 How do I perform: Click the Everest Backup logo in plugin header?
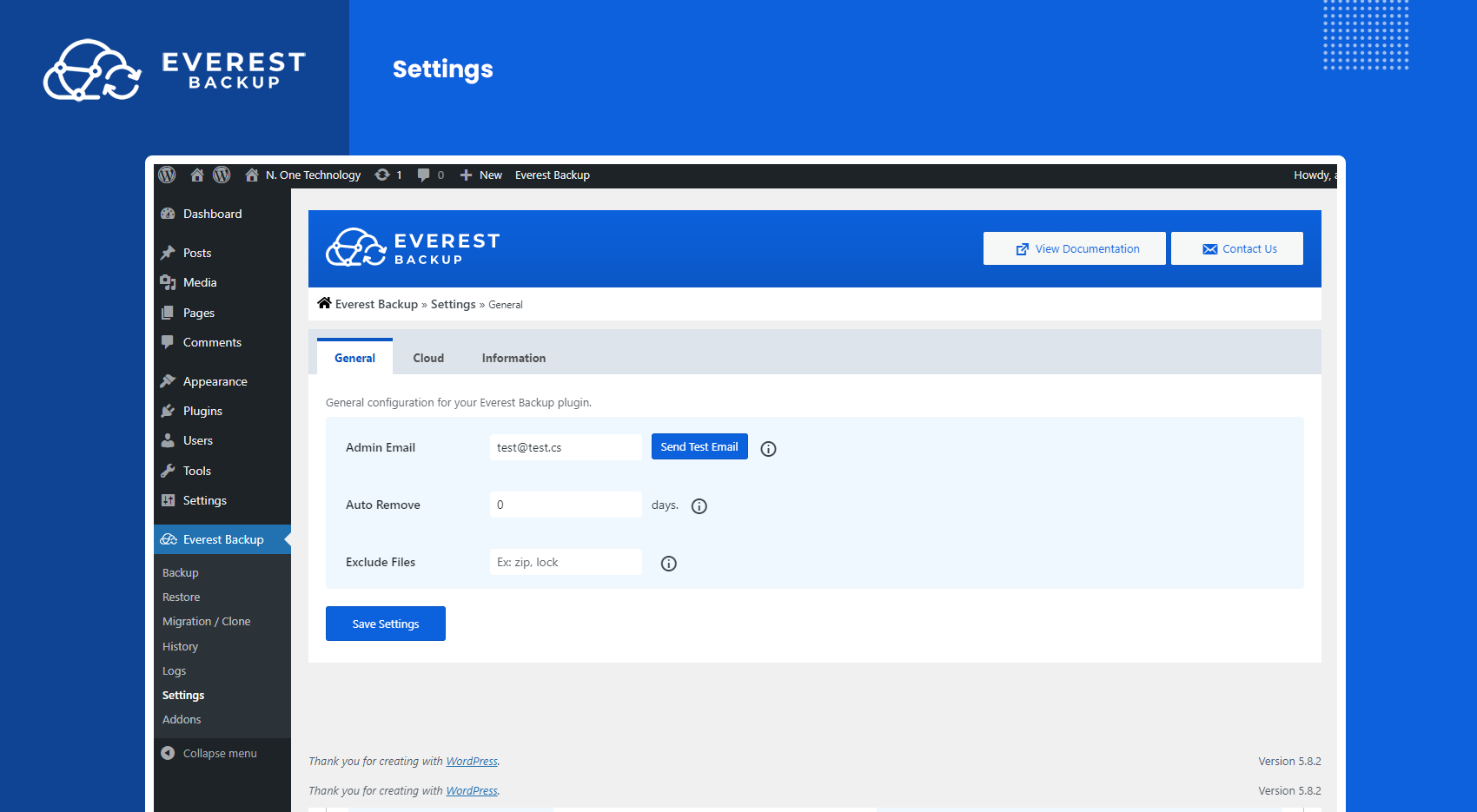(413, 248)
